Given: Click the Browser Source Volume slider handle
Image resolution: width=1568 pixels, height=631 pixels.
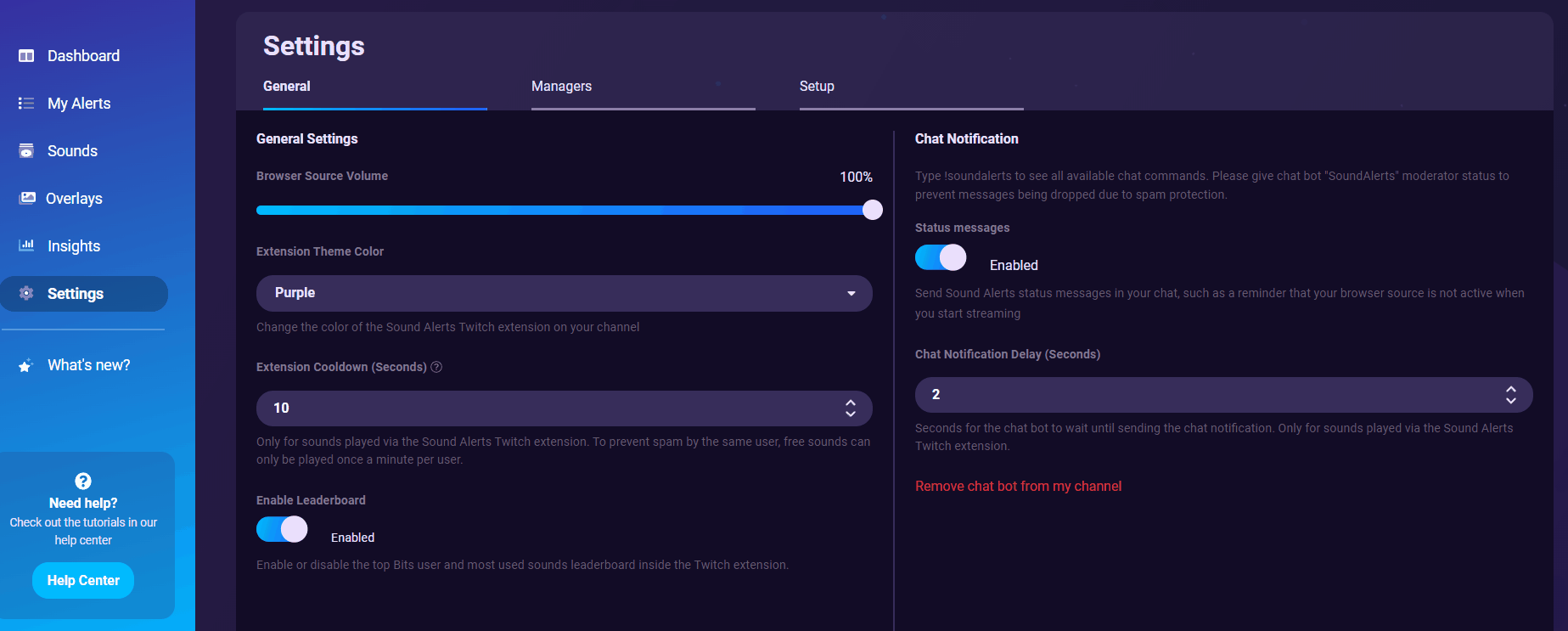Looking at the screenshot, I should [x=873, y=210].
